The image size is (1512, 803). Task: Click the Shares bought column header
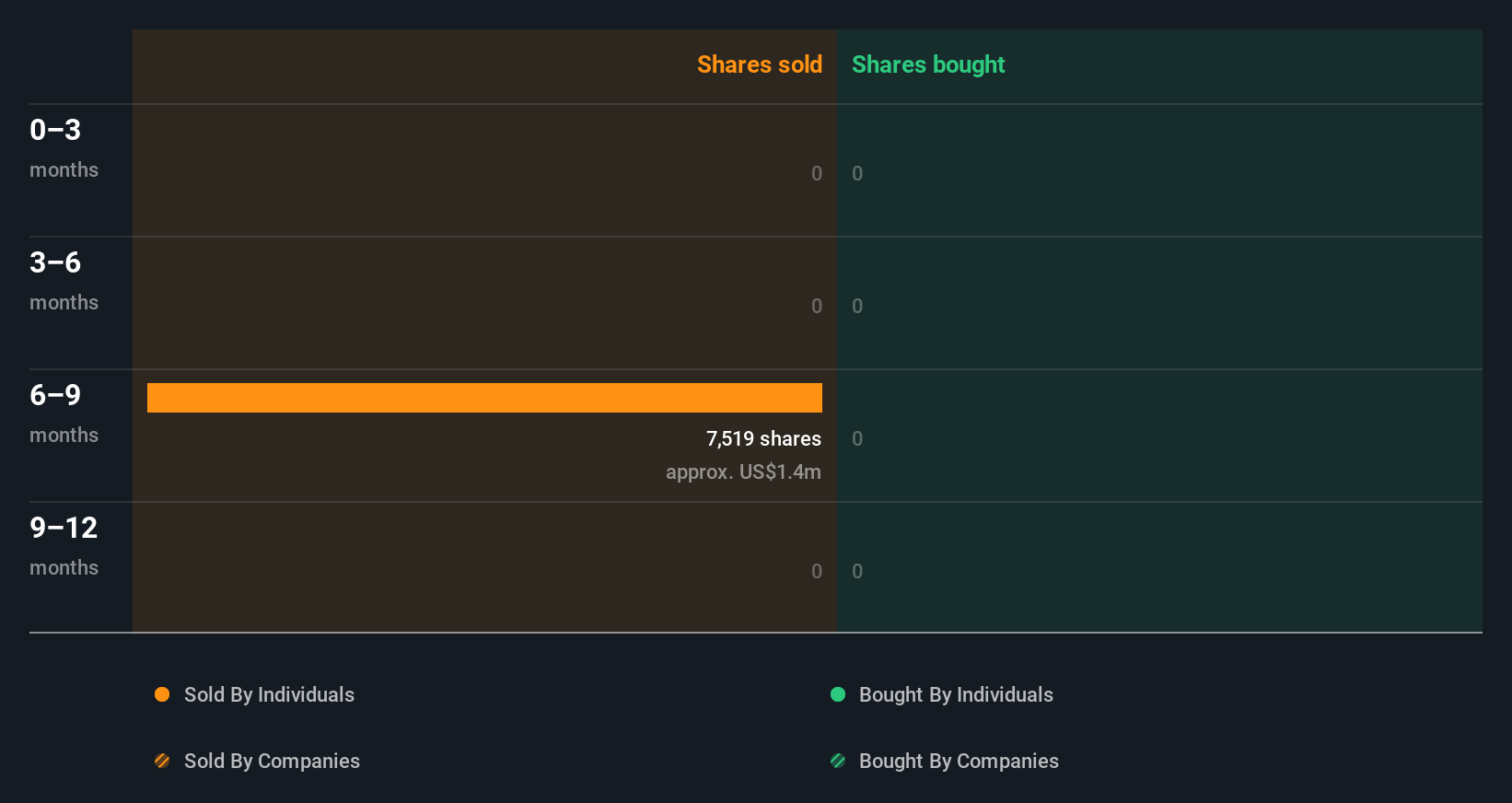point(928,64)
